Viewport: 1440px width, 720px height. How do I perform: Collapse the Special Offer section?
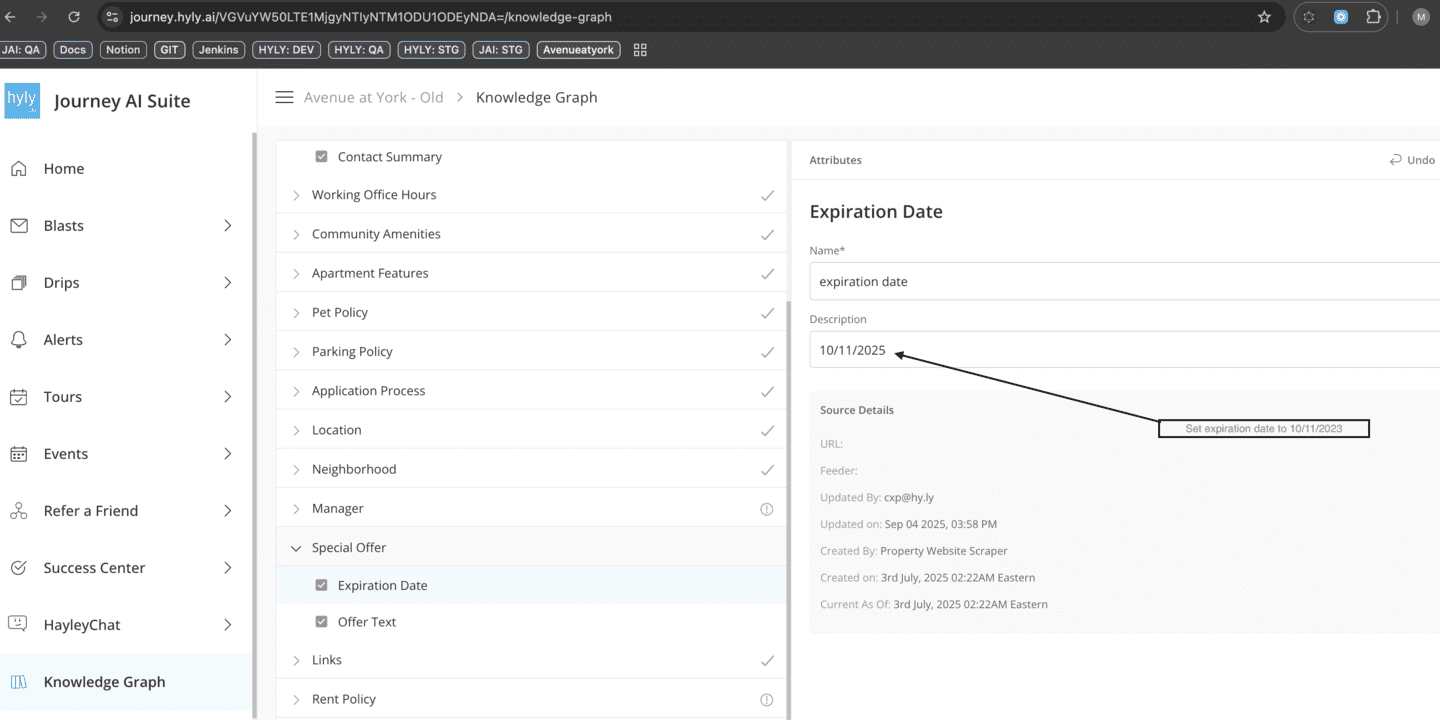pyautogui.click(x=296, y=548)
